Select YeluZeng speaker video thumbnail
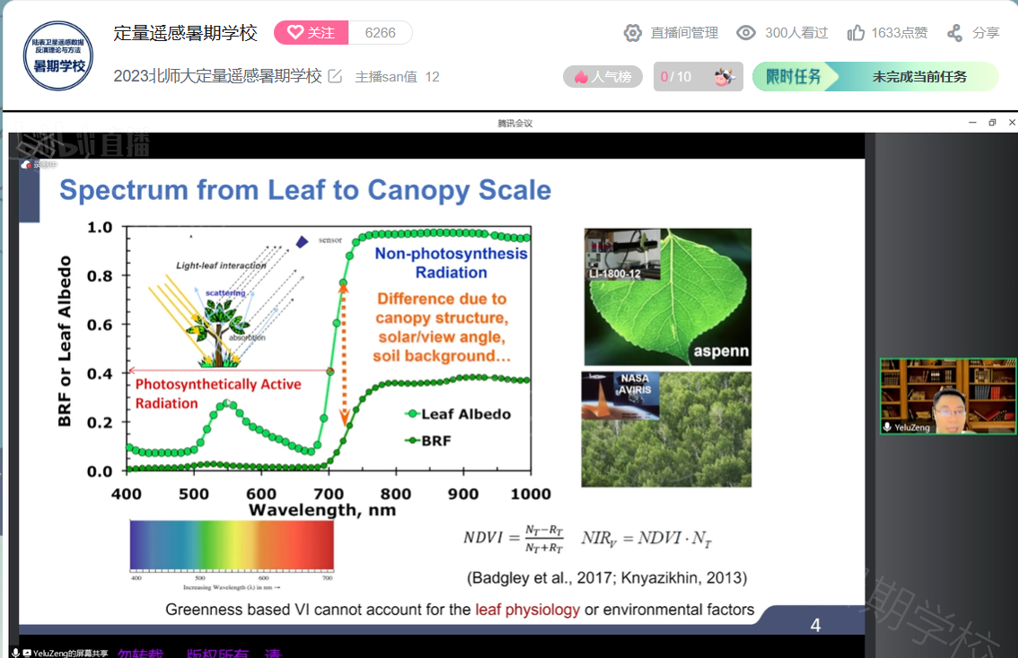 click(947, 396)
